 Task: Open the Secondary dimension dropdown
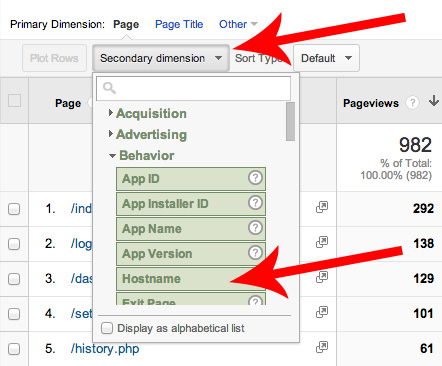(x=161, y=58)
